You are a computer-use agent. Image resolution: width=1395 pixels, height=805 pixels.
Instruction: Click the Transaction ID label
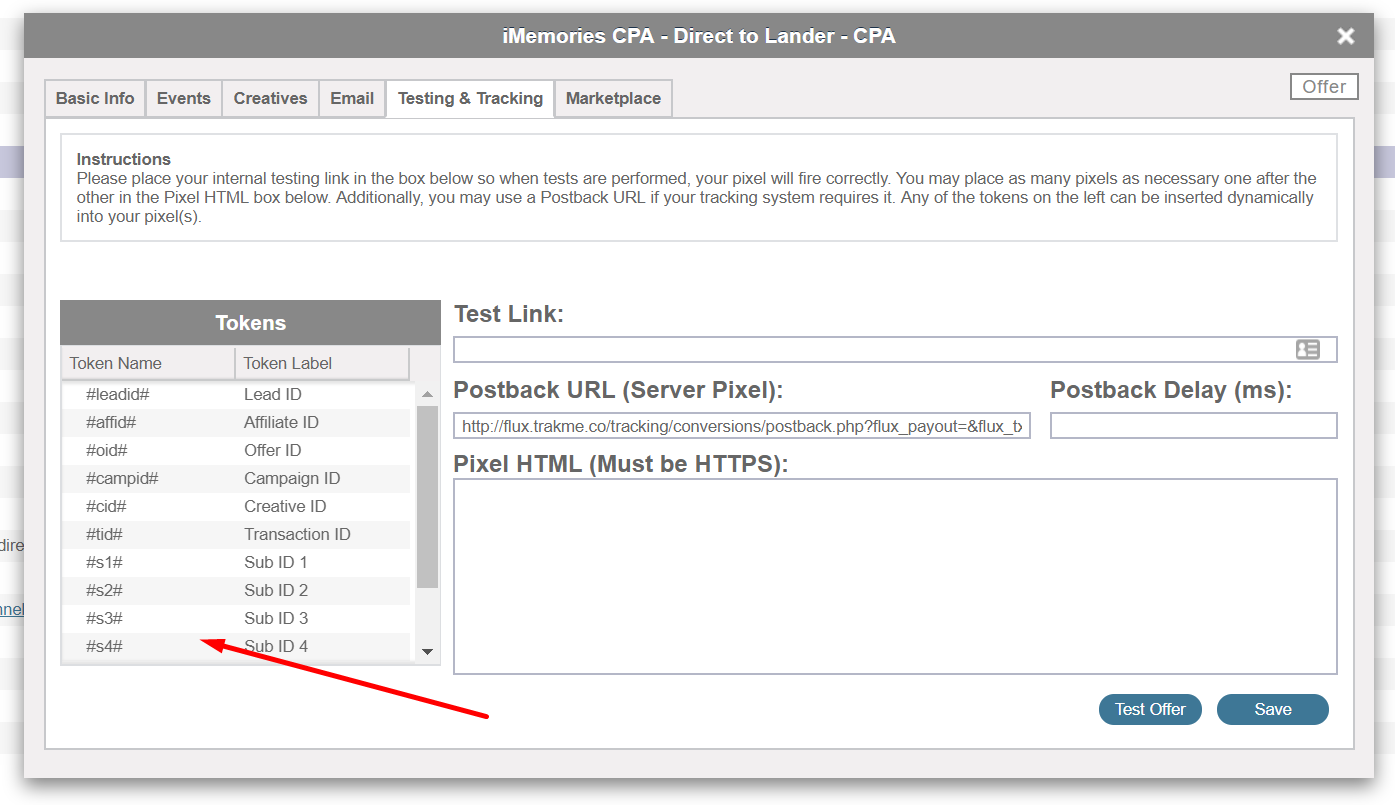(297, 534)
